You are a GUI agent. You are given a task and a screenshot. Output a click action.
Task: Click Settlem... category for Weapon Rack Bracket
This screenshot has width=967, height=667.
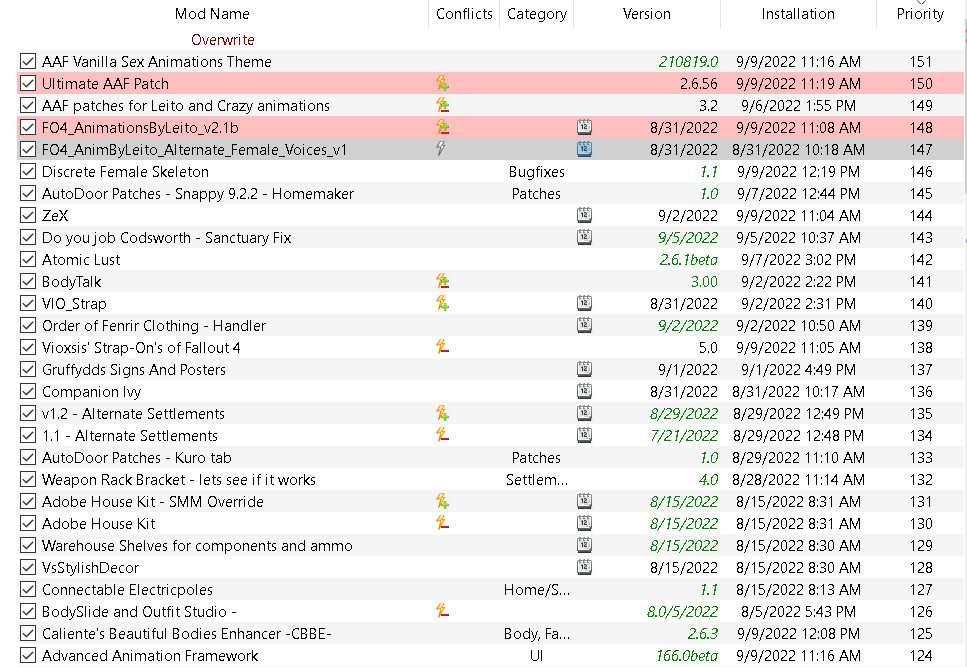coord(537,480)
